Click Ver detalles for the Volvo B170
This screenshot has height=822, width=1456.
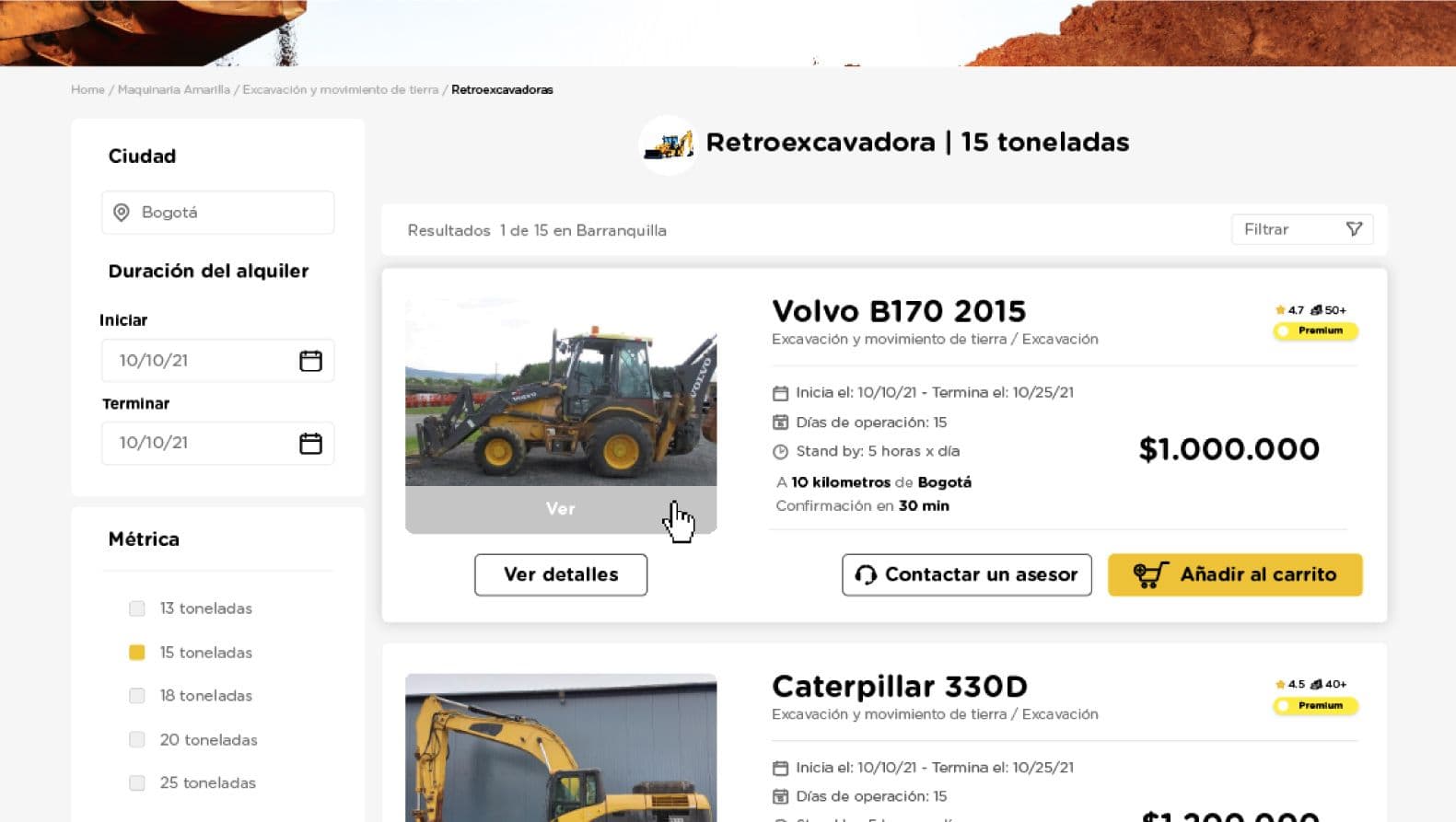[561, 574]
